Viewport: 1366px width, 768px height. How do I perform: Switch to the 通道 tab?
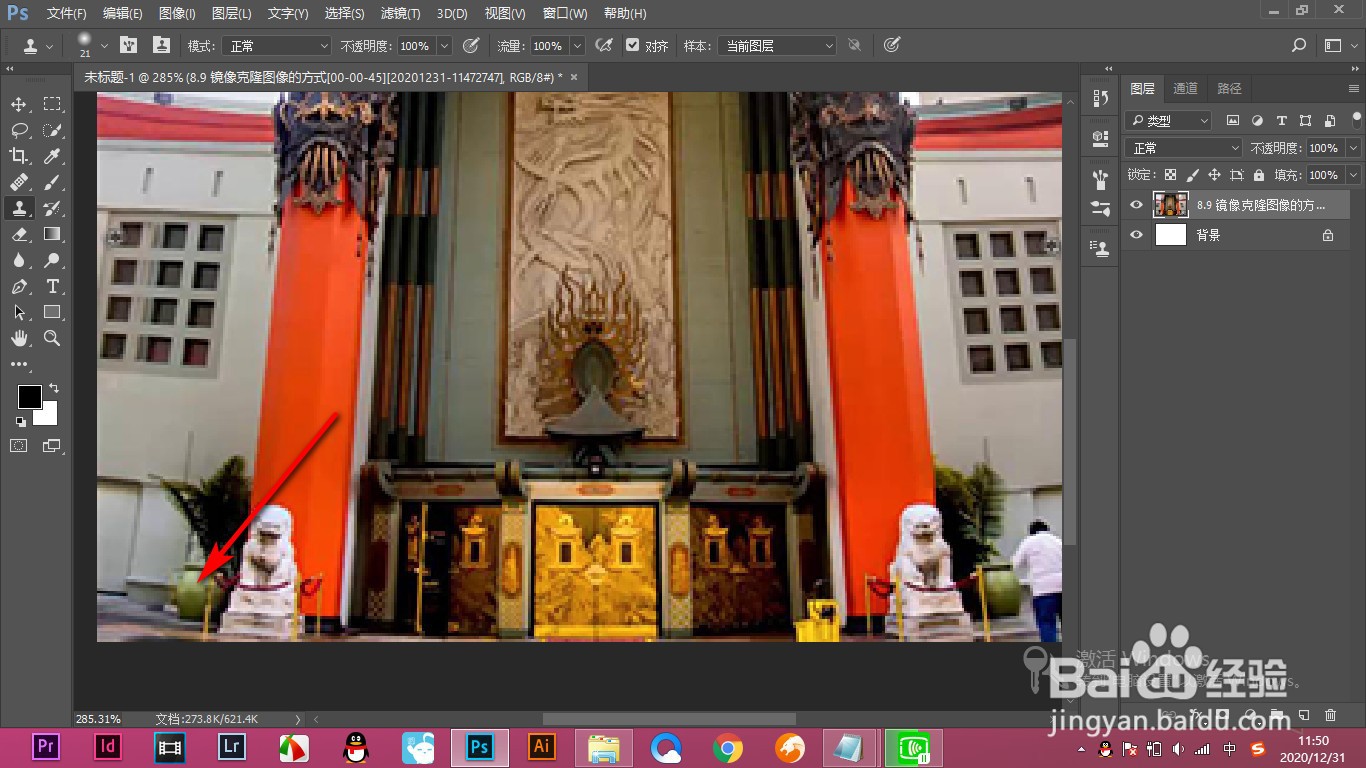pos(1185,88)
